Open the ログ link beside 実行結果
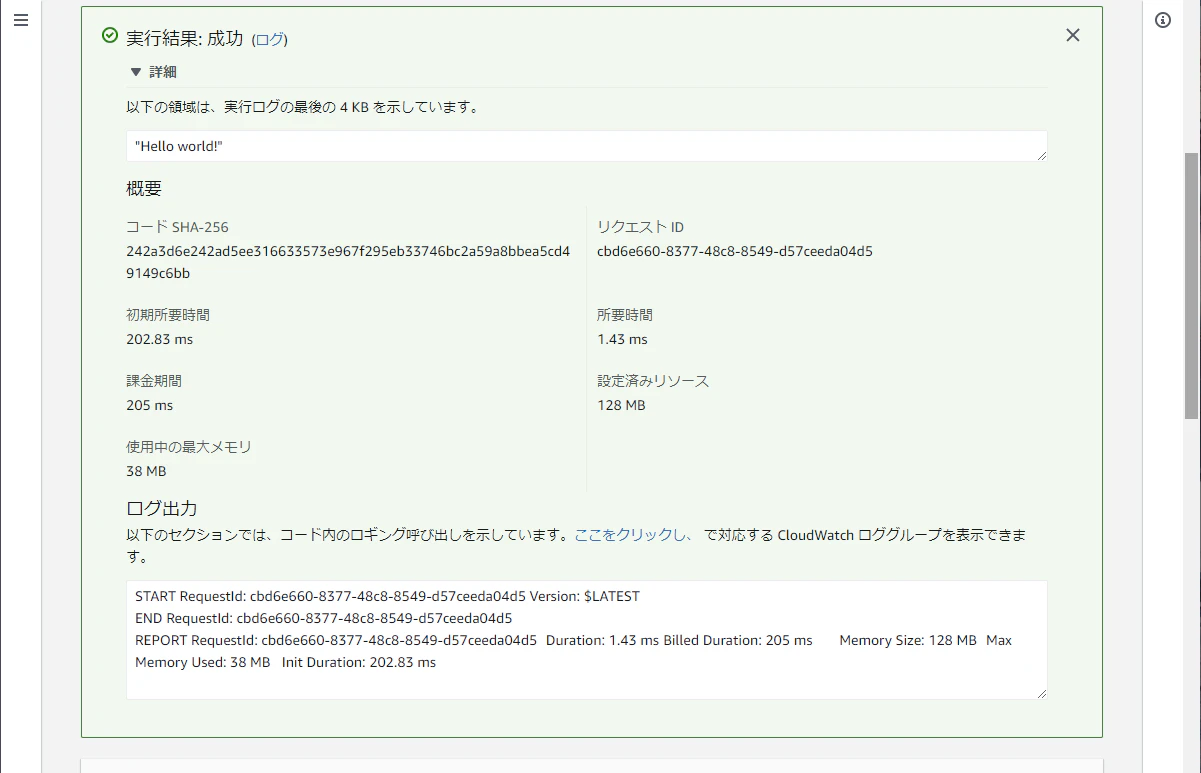 click(272, 38)
